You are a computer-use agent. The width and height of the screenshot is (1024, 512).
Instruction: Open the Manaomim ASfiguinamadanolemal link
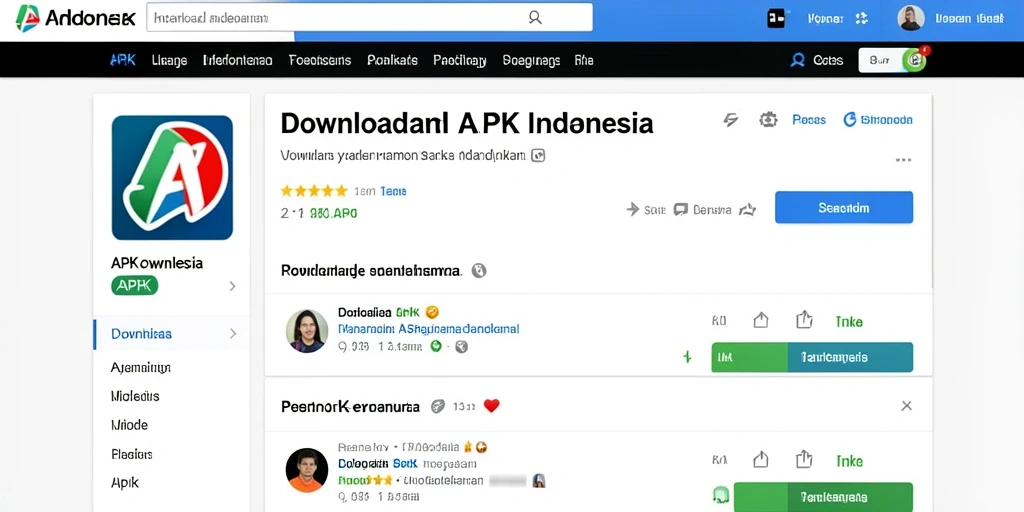428,328
